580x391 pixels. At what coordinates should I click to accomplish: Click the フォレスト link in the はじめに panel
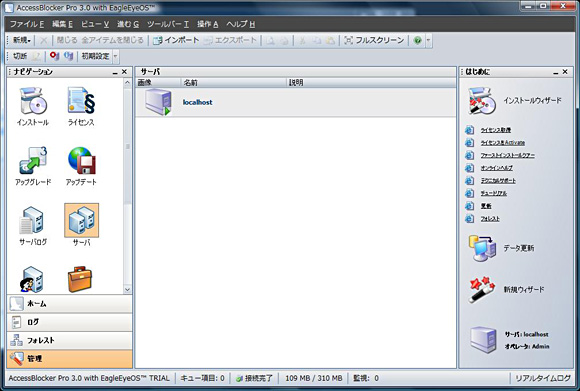coord(490,219)
